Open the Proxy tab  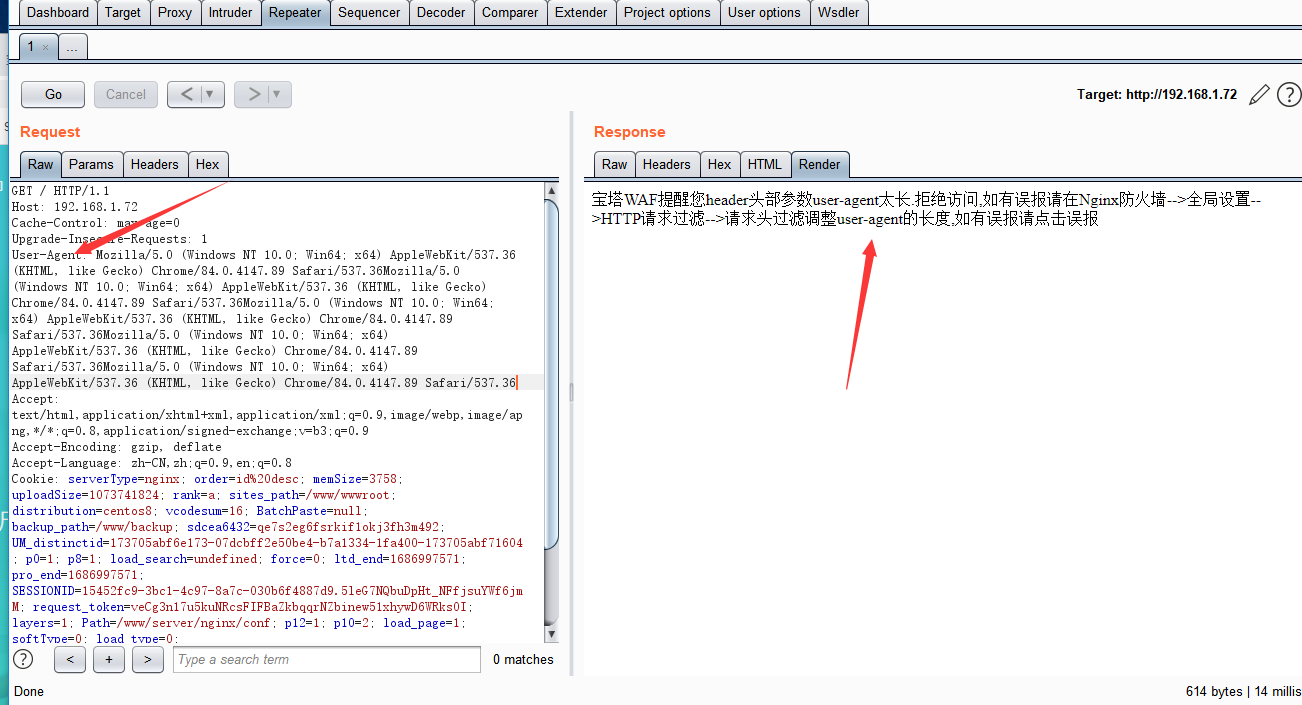click(x=175, y=13)
